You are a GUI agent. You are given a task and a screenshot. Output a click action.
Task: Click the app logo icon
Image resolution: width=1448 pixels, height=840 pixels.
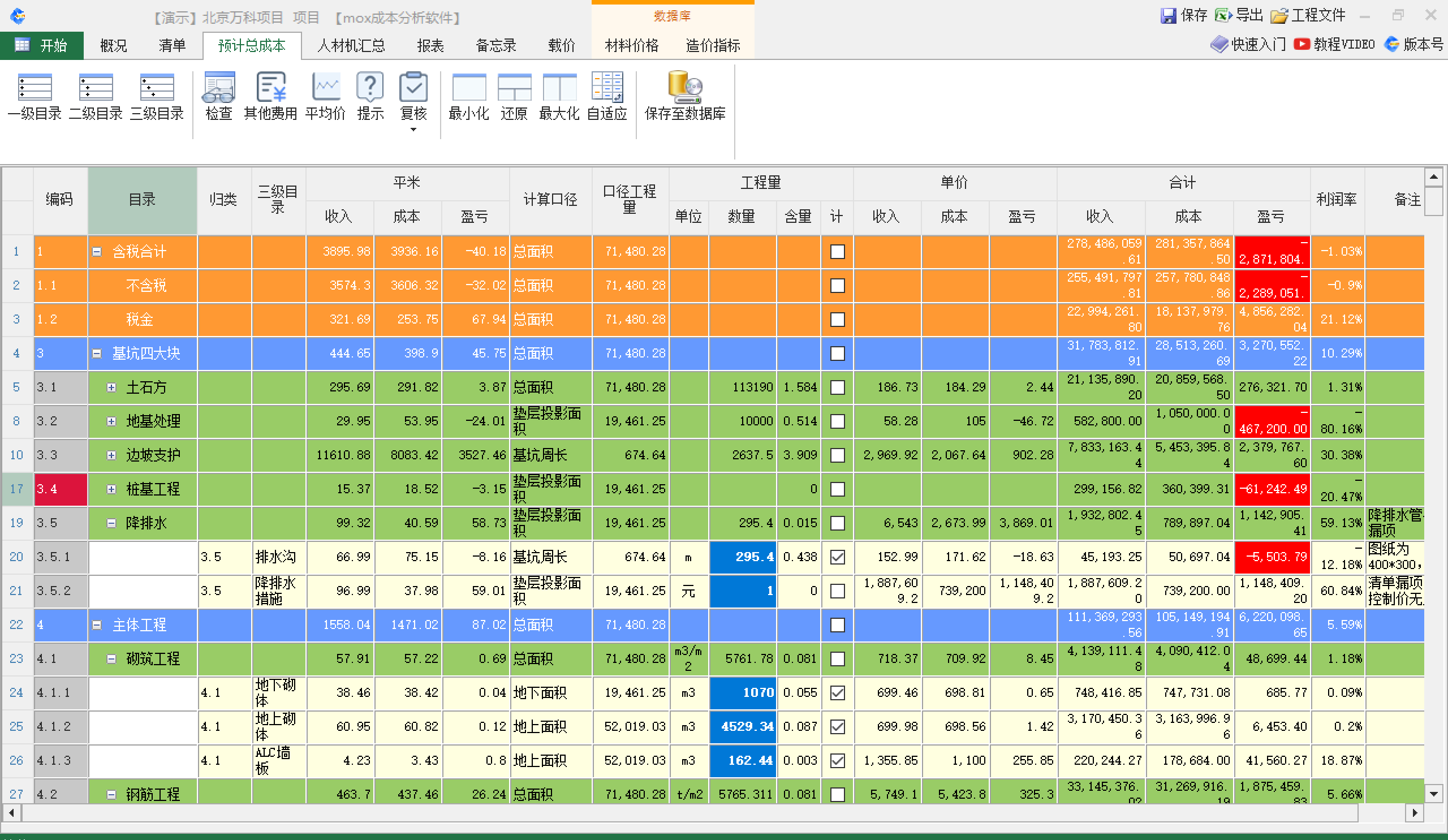18,16
